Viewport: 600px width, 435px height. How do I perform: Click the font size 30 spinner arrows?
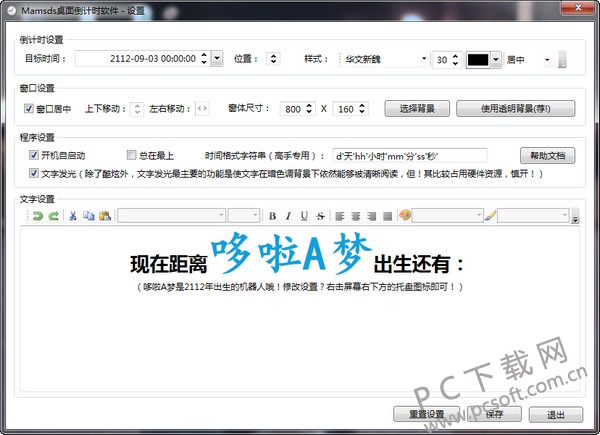click(455, 59)
